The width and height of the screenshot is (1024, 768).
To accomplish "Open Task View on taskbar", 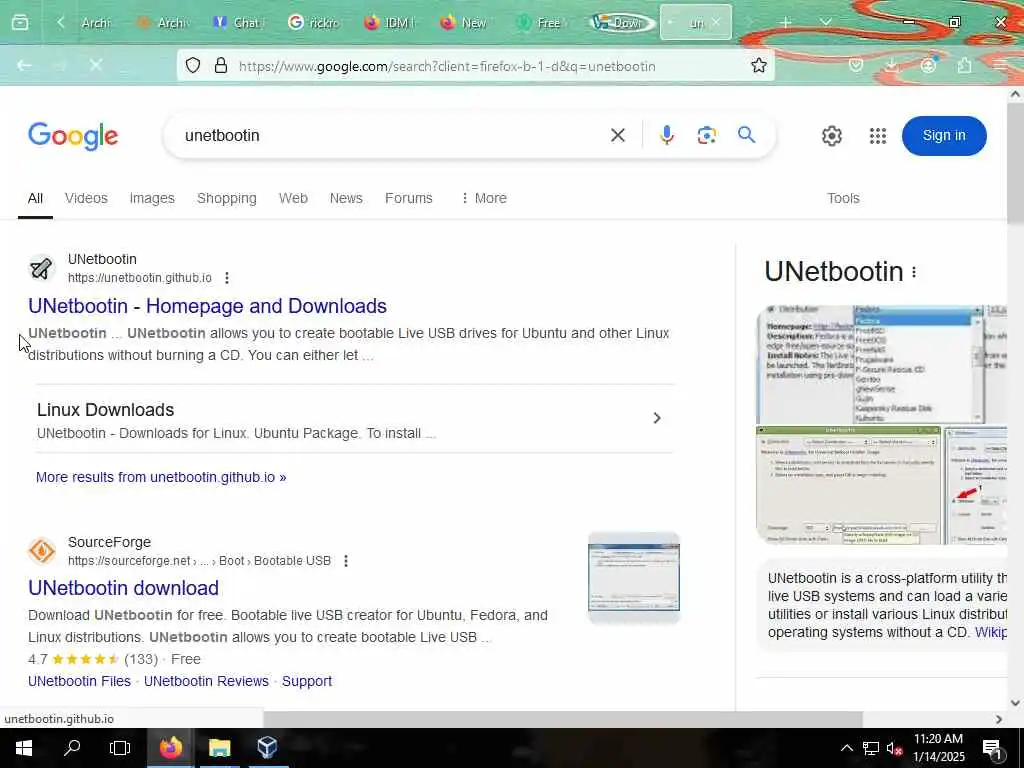I will [x=120, y=748].
